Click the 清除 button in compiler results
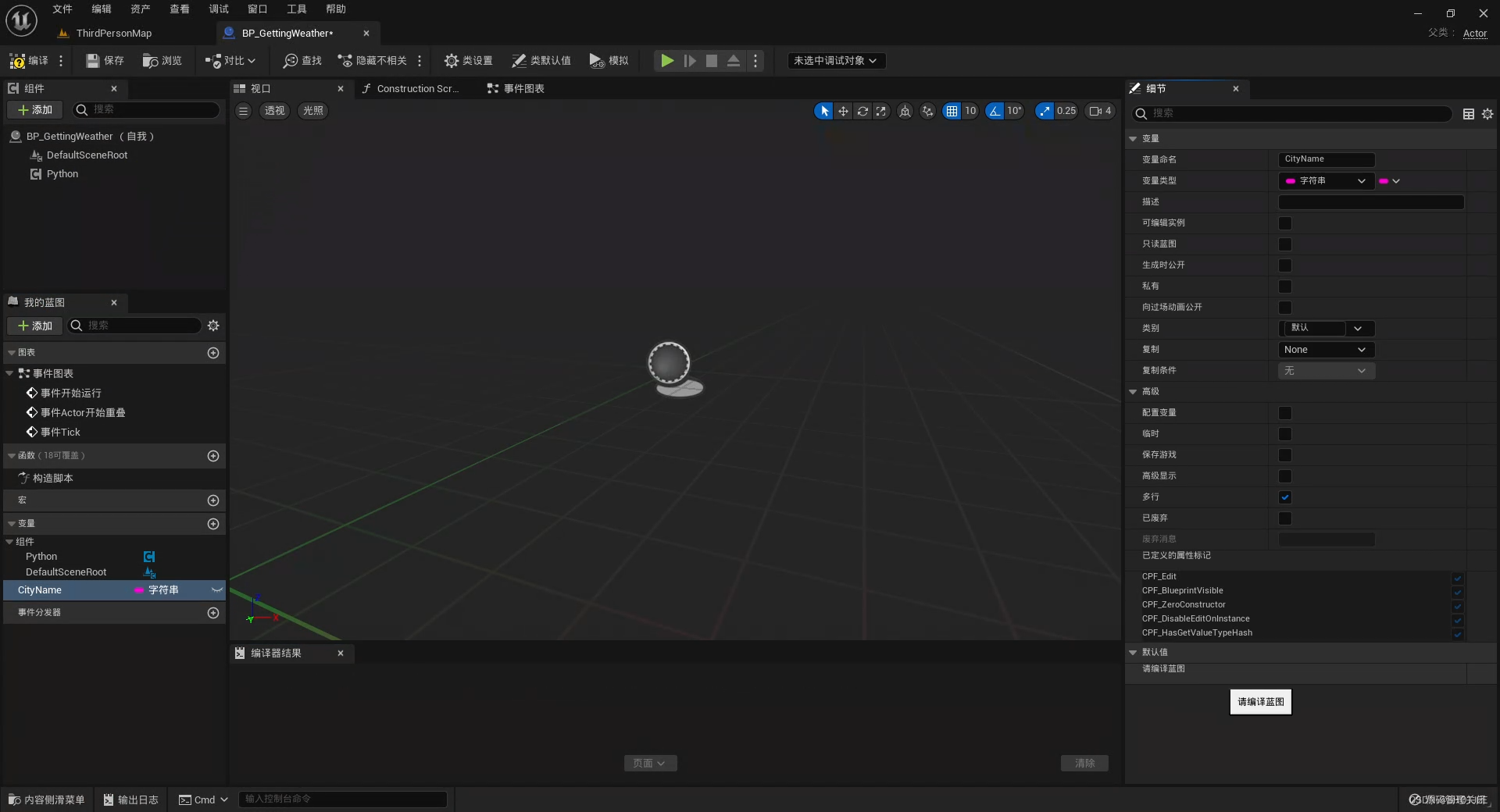 click(x=1084, y=763)
